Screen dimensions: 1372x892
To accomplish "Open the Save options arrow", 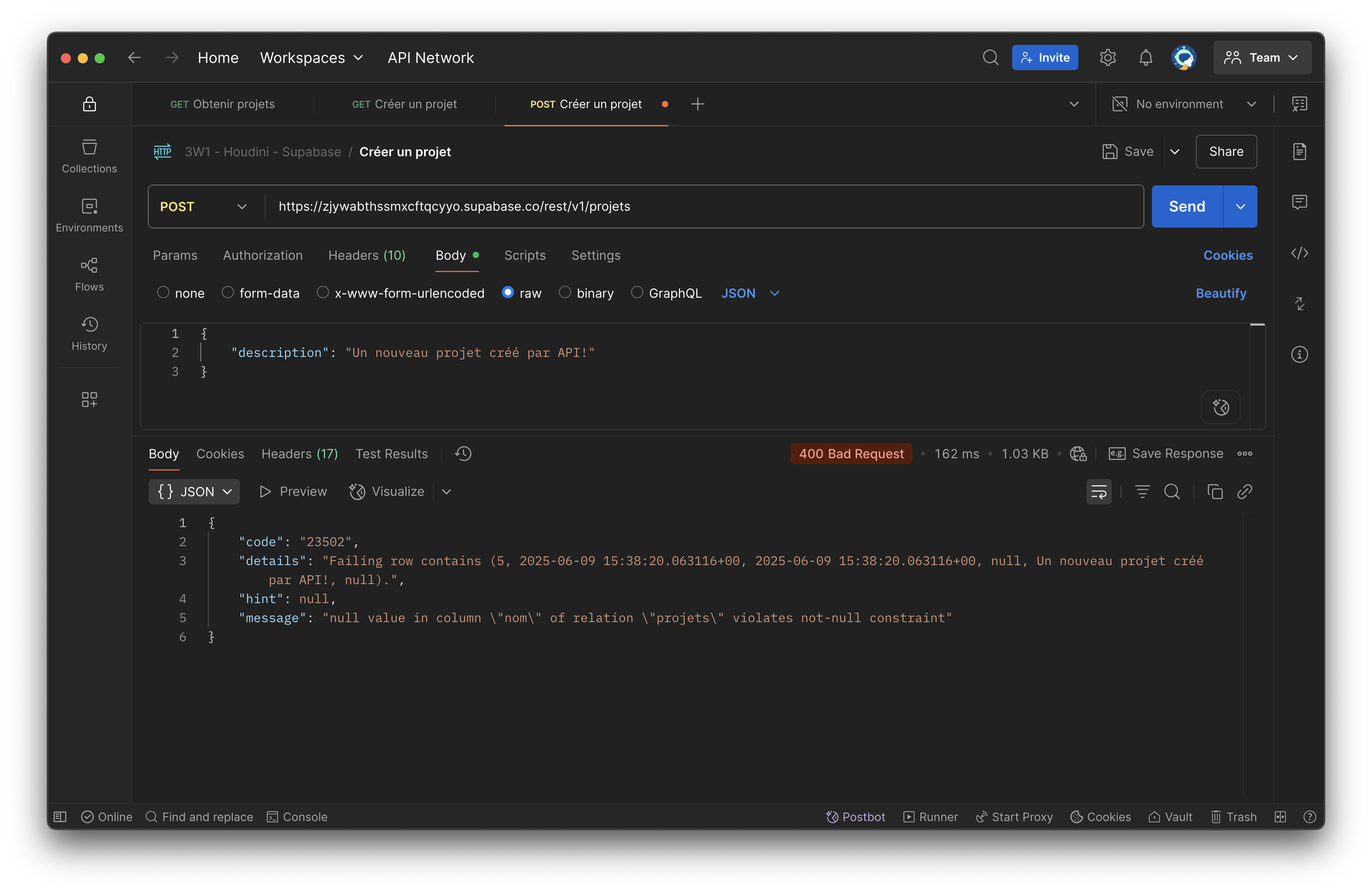I will (x=1175, y=152).
